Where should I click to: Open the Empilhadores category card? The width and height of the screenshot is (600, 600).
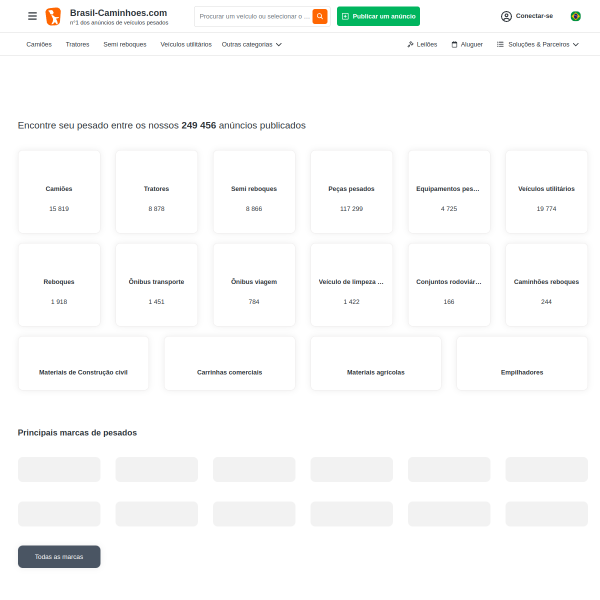tap(522, 364)
